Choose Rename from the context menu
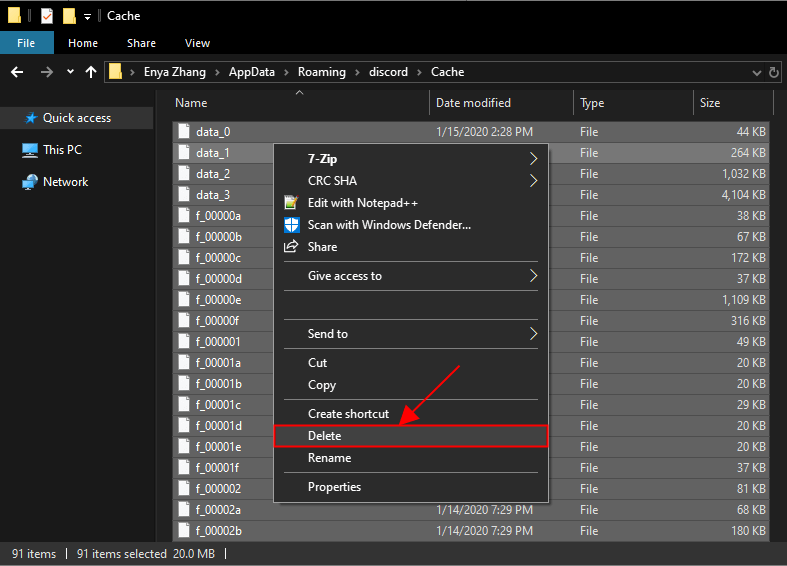The width and height of the screenshot is (787, 566). pos(411,458)
